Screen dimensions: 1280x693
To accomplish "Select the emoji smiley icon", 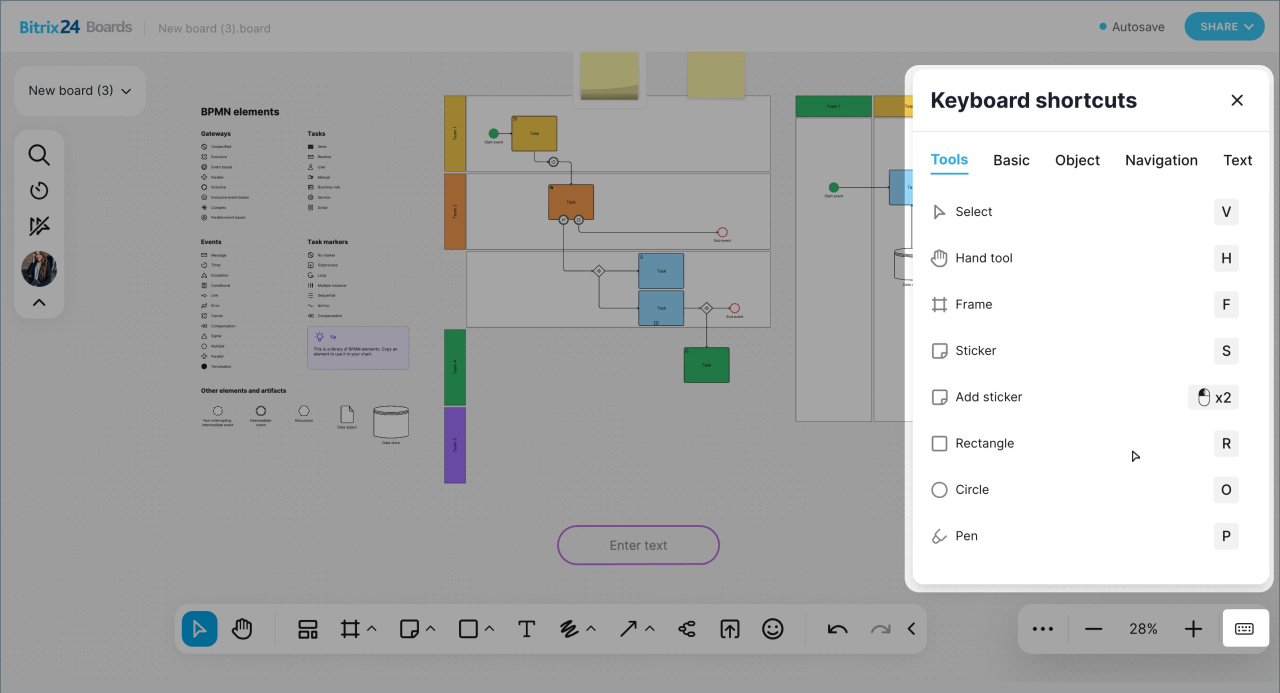I will 773,629.
